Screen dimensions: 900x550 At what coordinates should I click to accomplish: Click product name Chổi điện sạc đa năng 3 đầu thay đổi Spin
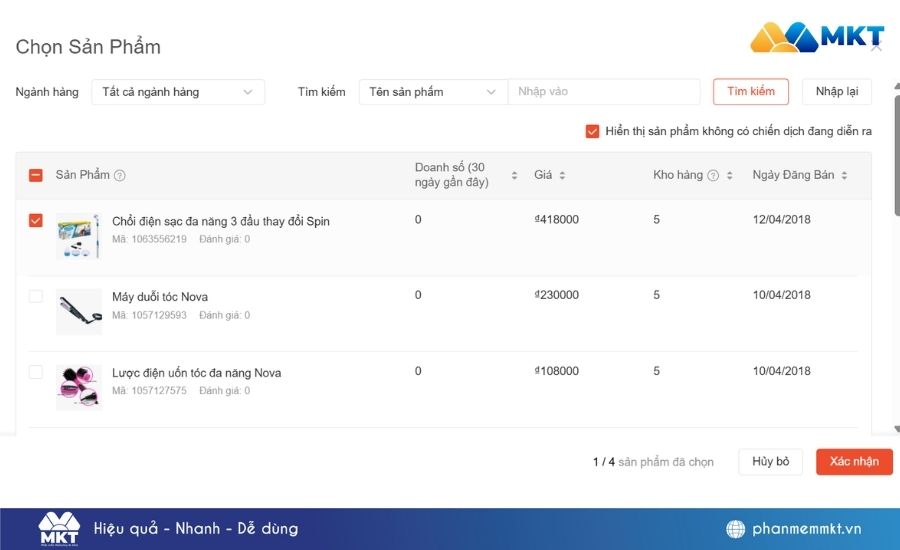[221, 222]
